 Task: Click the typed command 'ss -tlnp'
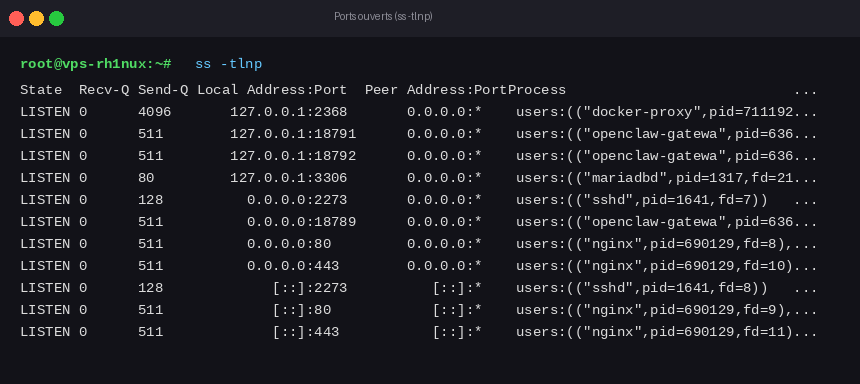[x=229, y=64]
